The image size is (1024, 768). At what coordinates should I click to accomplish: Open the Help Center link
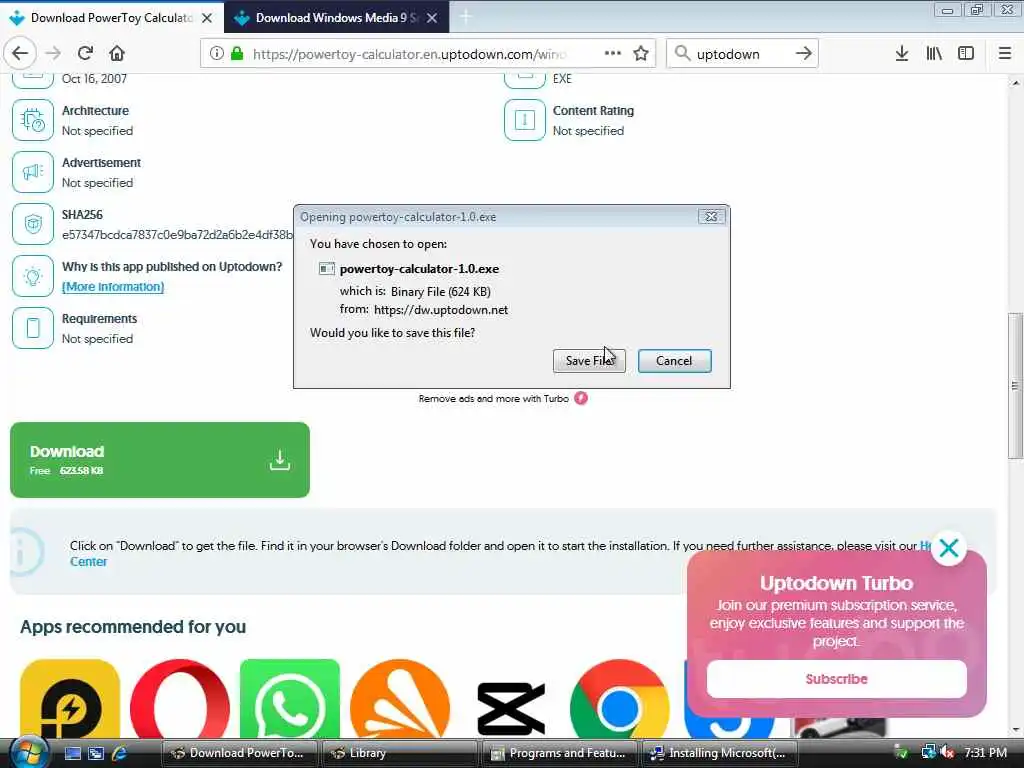click(x=88, y=562)
